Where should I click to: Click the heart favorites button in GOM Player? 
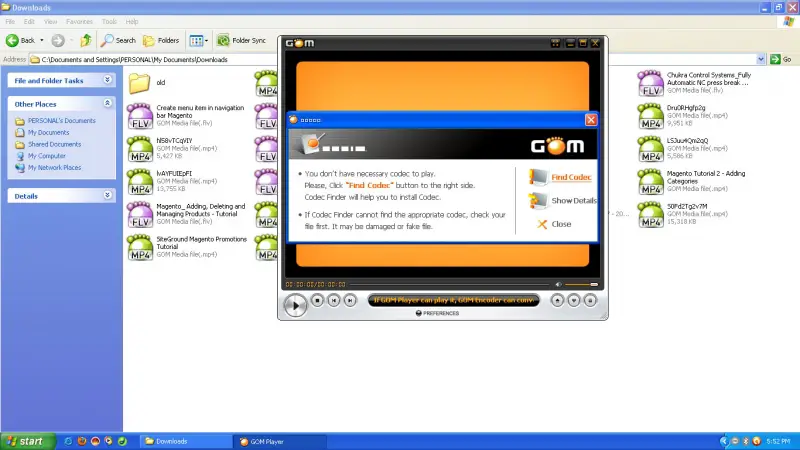pos(573,301)
